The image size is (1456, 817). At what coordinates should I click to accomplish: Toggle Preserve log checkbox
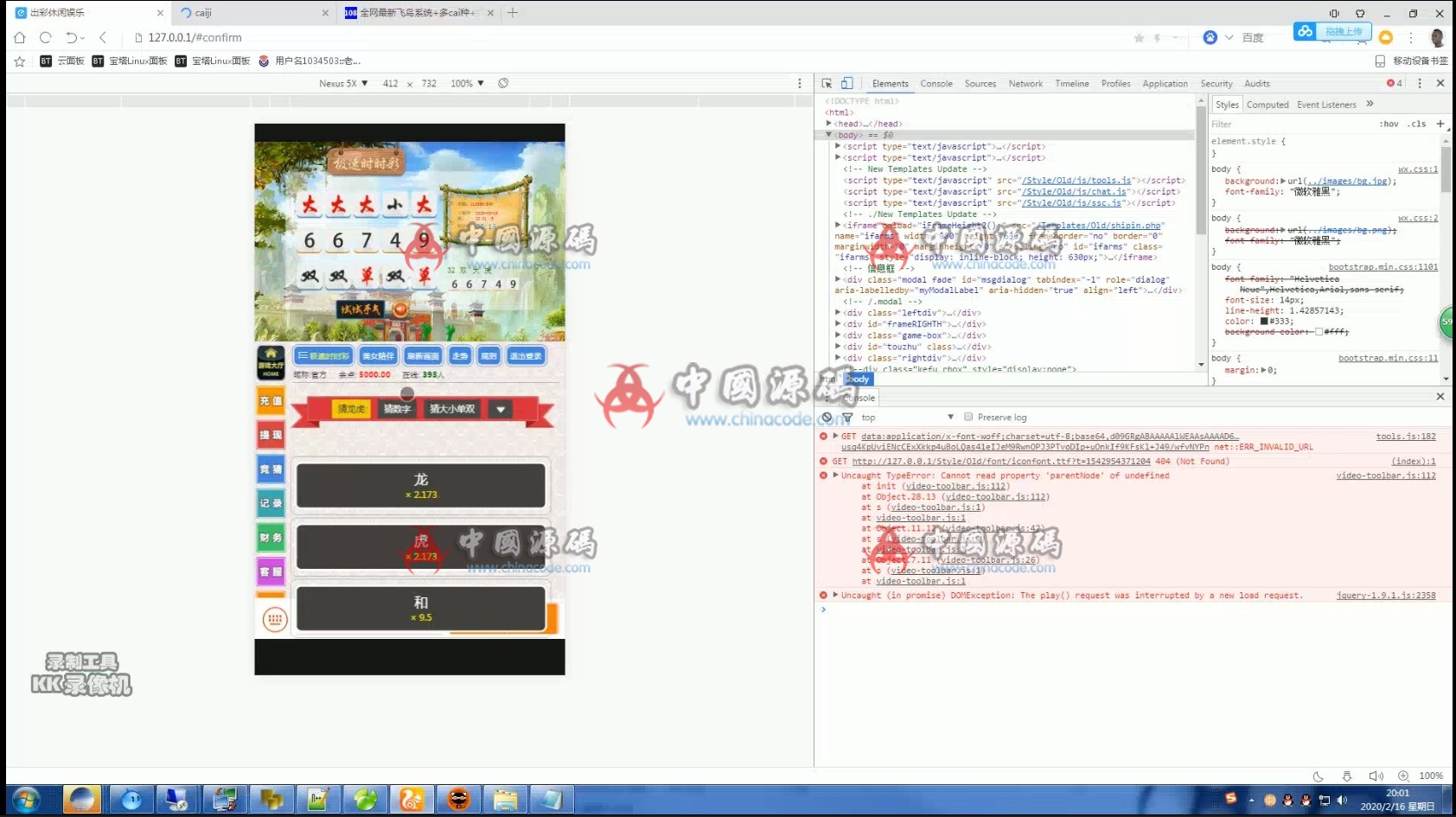(968, 417)
